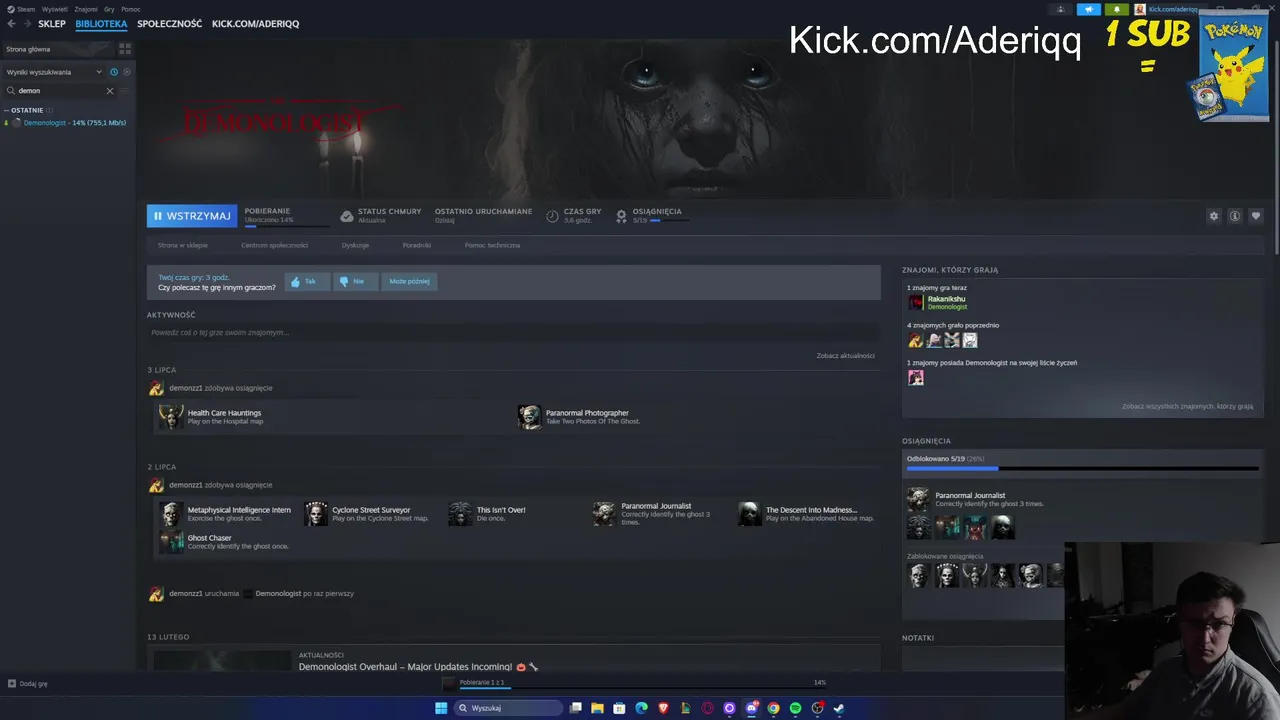Image resolution: width=1280 pixels, height=720 pixels.
Task: Open the Dyskusje link
Action: click(x=355, y=245)
